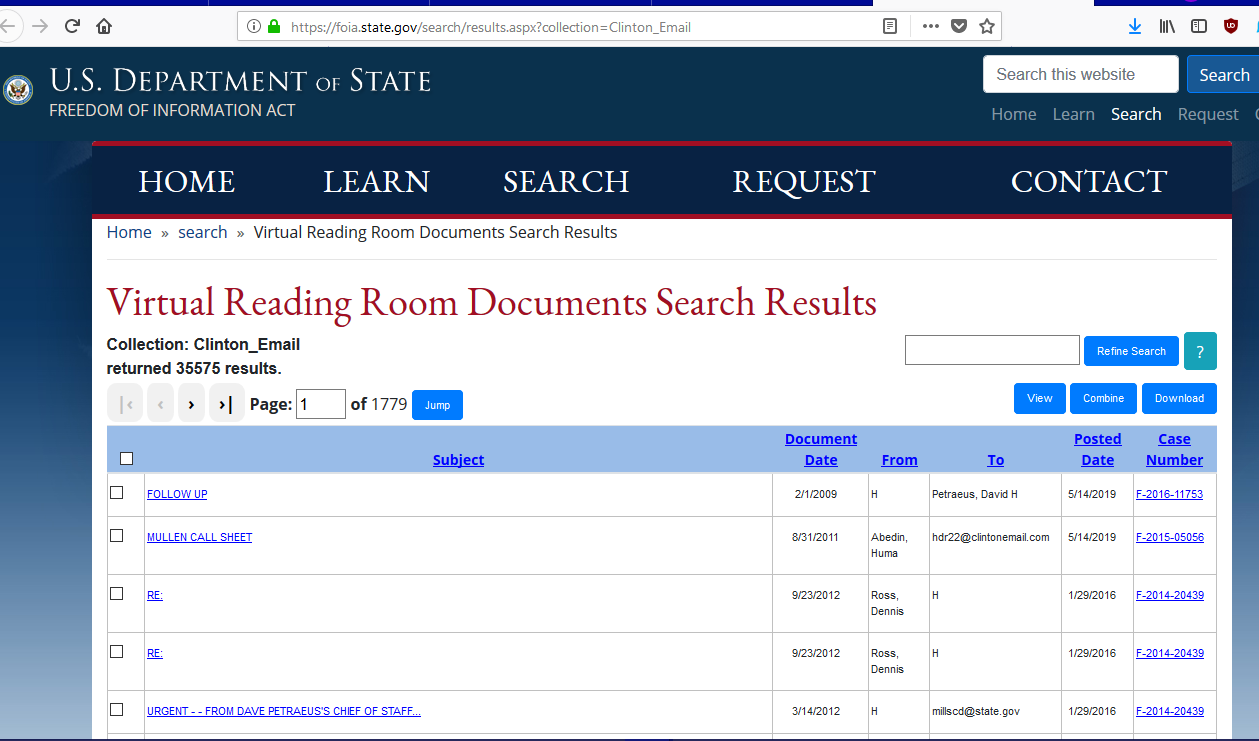Sort results by Document Date column

click(821, 449)
